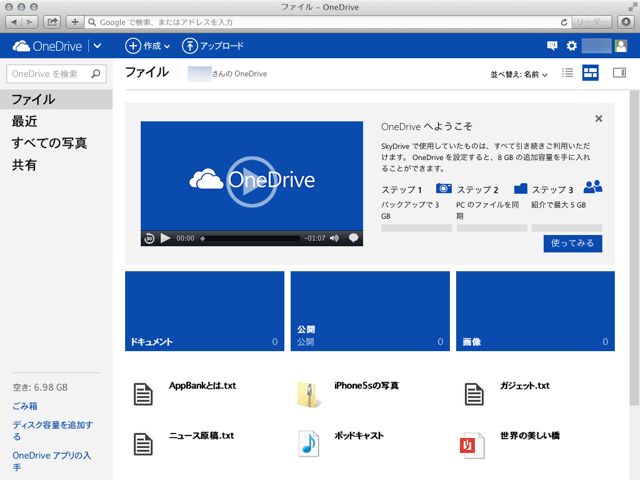The height and width of the screenshot is (480, 640).
Task: Click the 世界の美しい橋 file name
Action: tap(530, 436)
